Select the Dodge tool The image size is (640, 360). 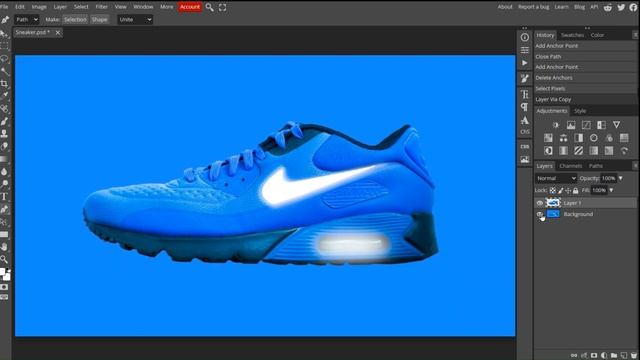(x=4, y=184)
